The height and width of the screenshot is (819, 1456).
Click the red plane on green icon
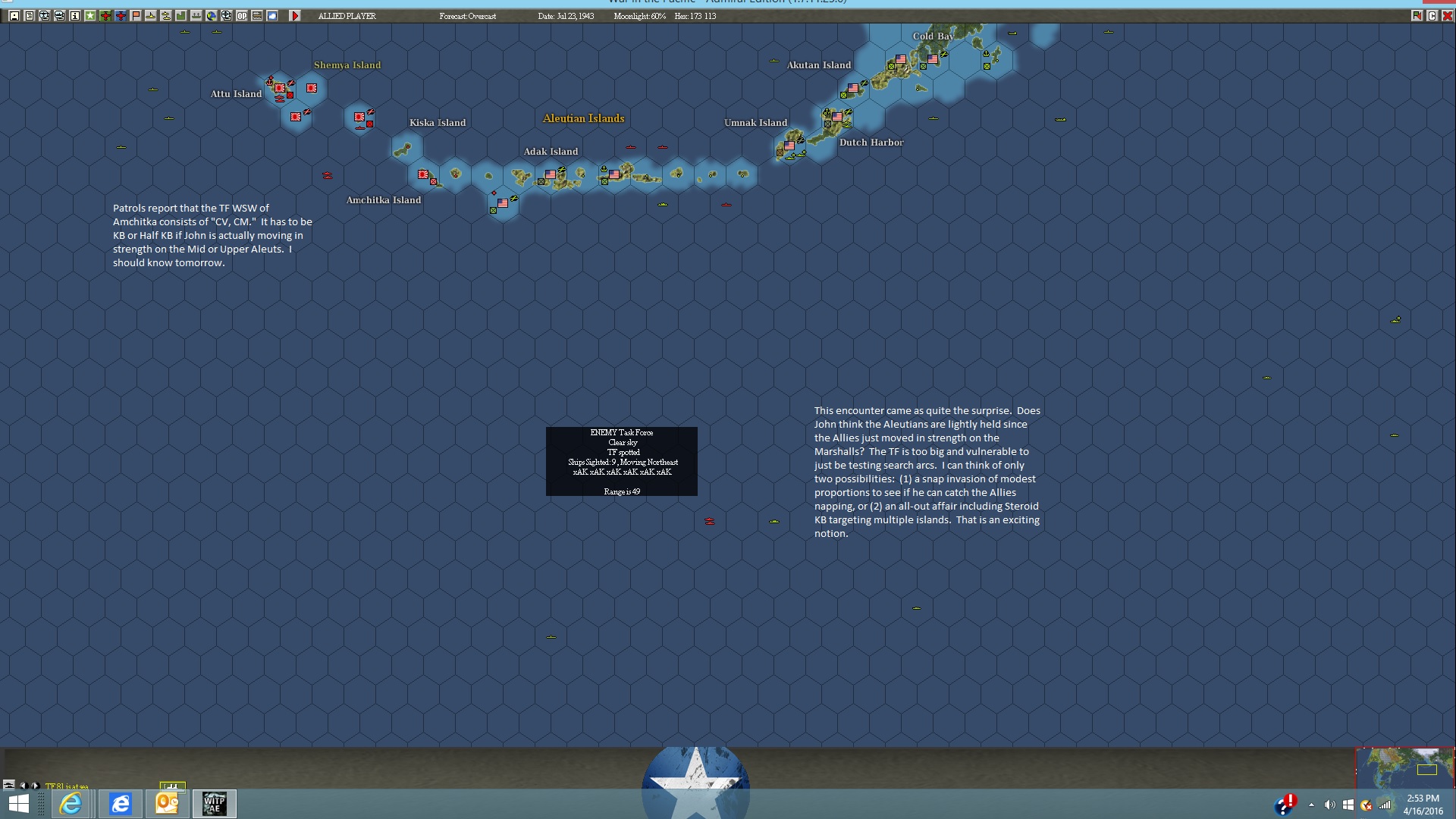[x=105, y=16]
